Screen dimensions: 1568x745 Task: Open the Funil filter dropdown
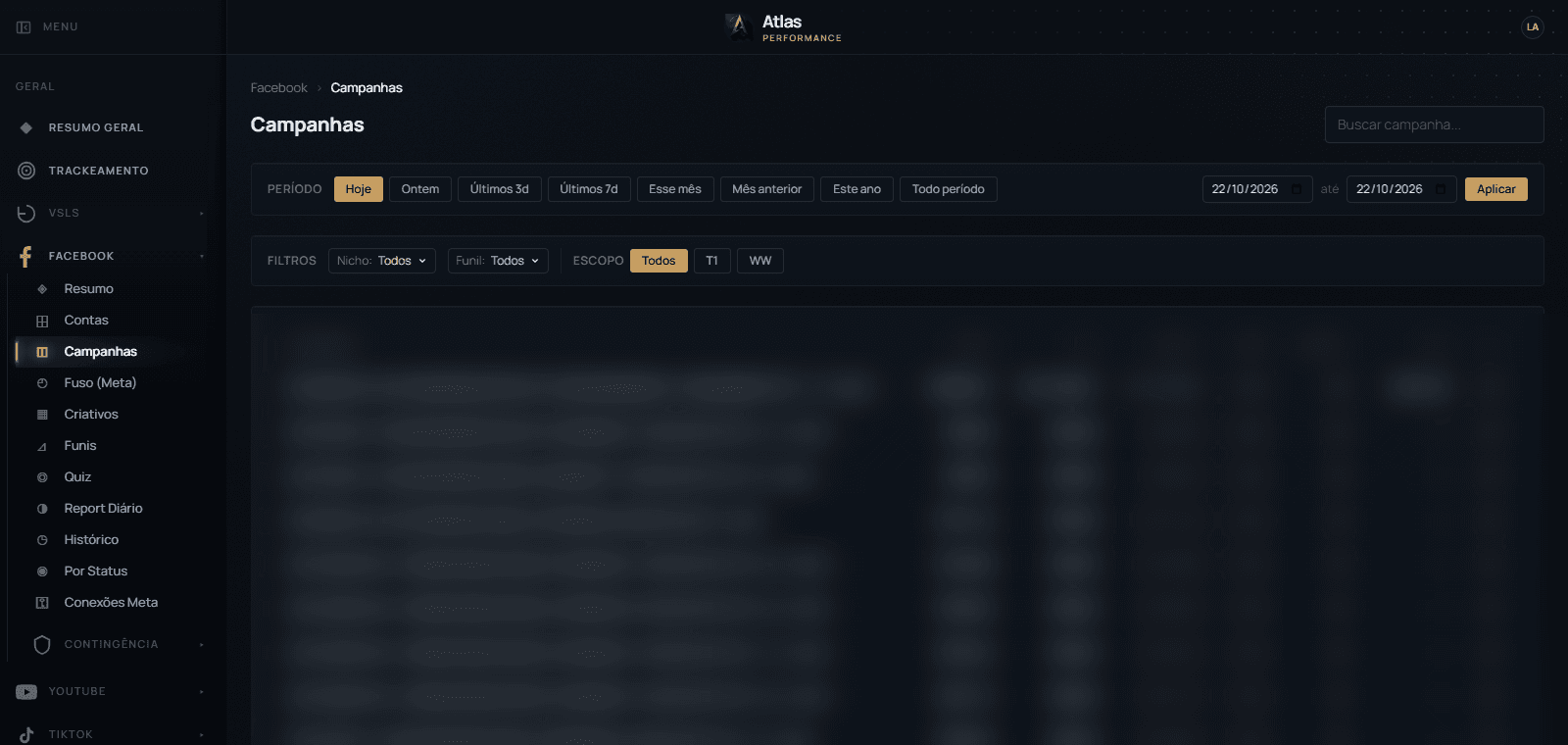point(498,261)
